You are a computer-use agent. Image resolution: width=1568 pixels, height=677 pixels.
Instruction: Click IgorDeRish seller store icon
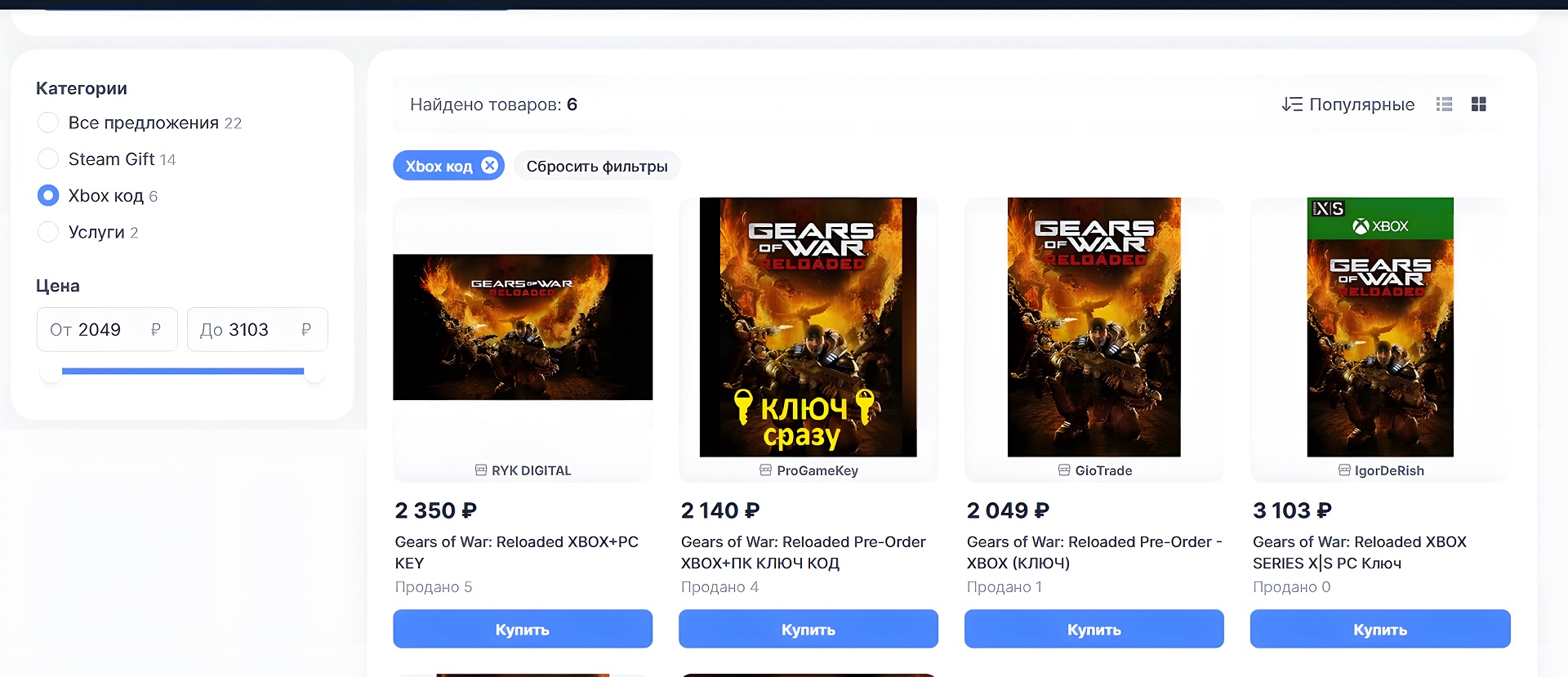[1344, 470]
